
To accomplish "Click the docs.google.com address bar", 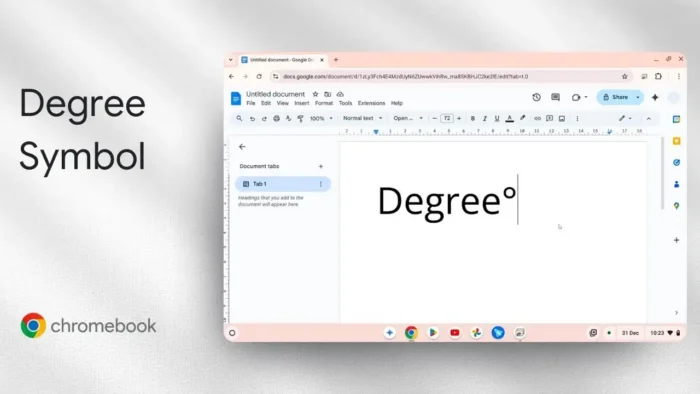I will (x=451, y=77).
